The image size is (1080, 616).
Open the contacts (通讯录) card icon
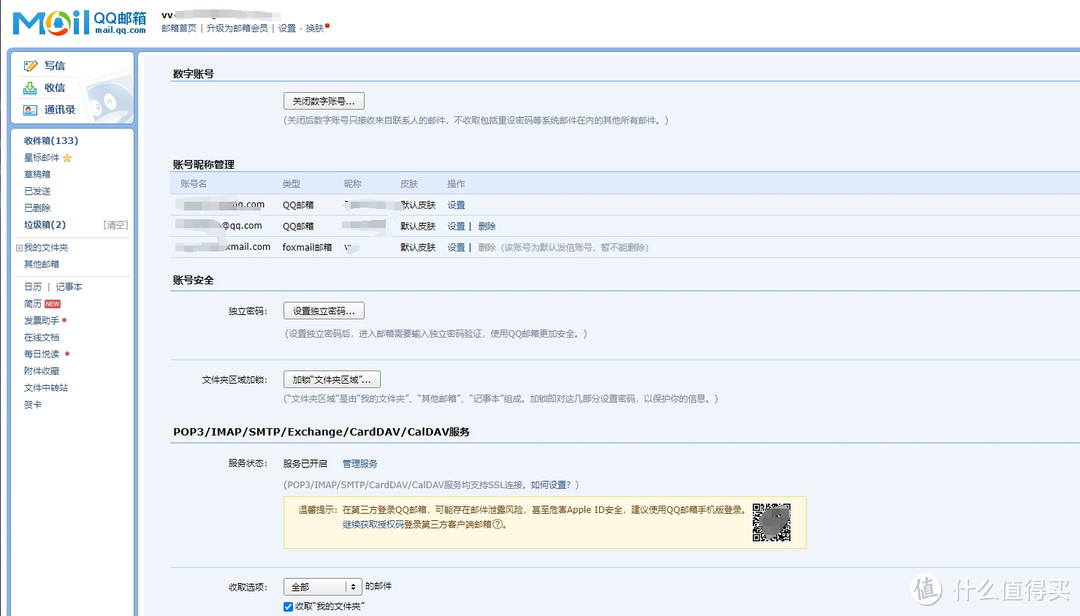tap(30, 110)
